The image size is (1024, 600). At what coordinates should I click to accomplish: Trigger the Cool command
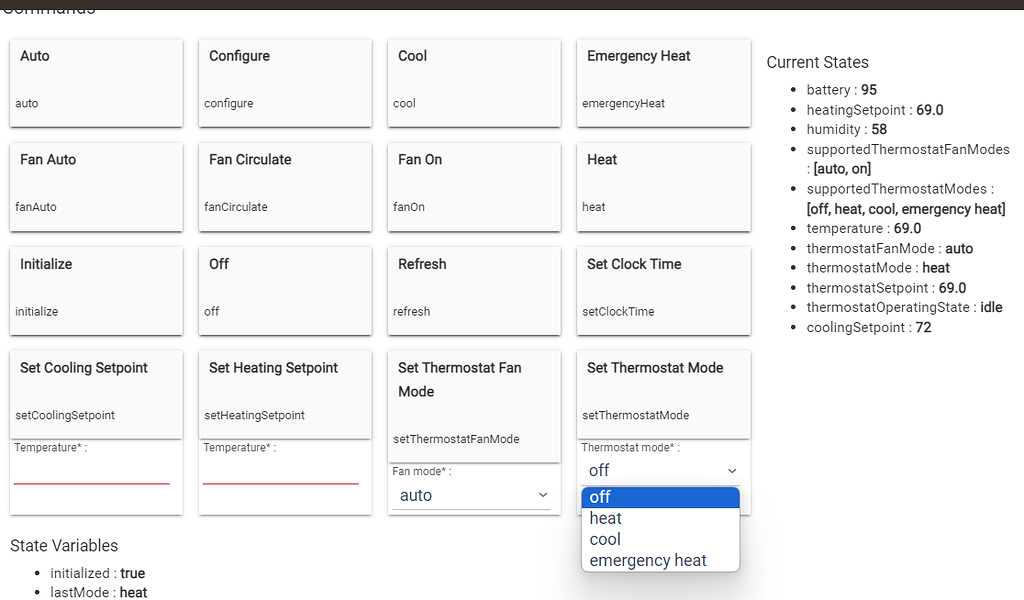(x=473, y=83)
